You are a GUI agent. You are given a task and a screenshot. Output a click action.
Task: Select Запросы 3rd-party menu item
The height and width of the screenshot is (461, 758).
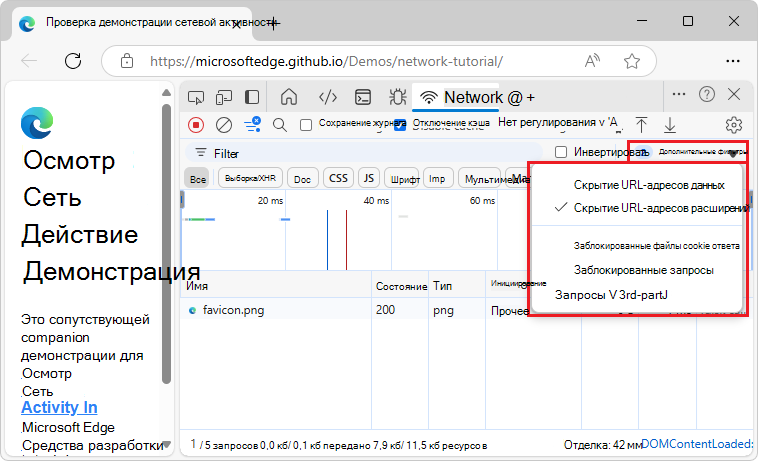tap(638, 295)
